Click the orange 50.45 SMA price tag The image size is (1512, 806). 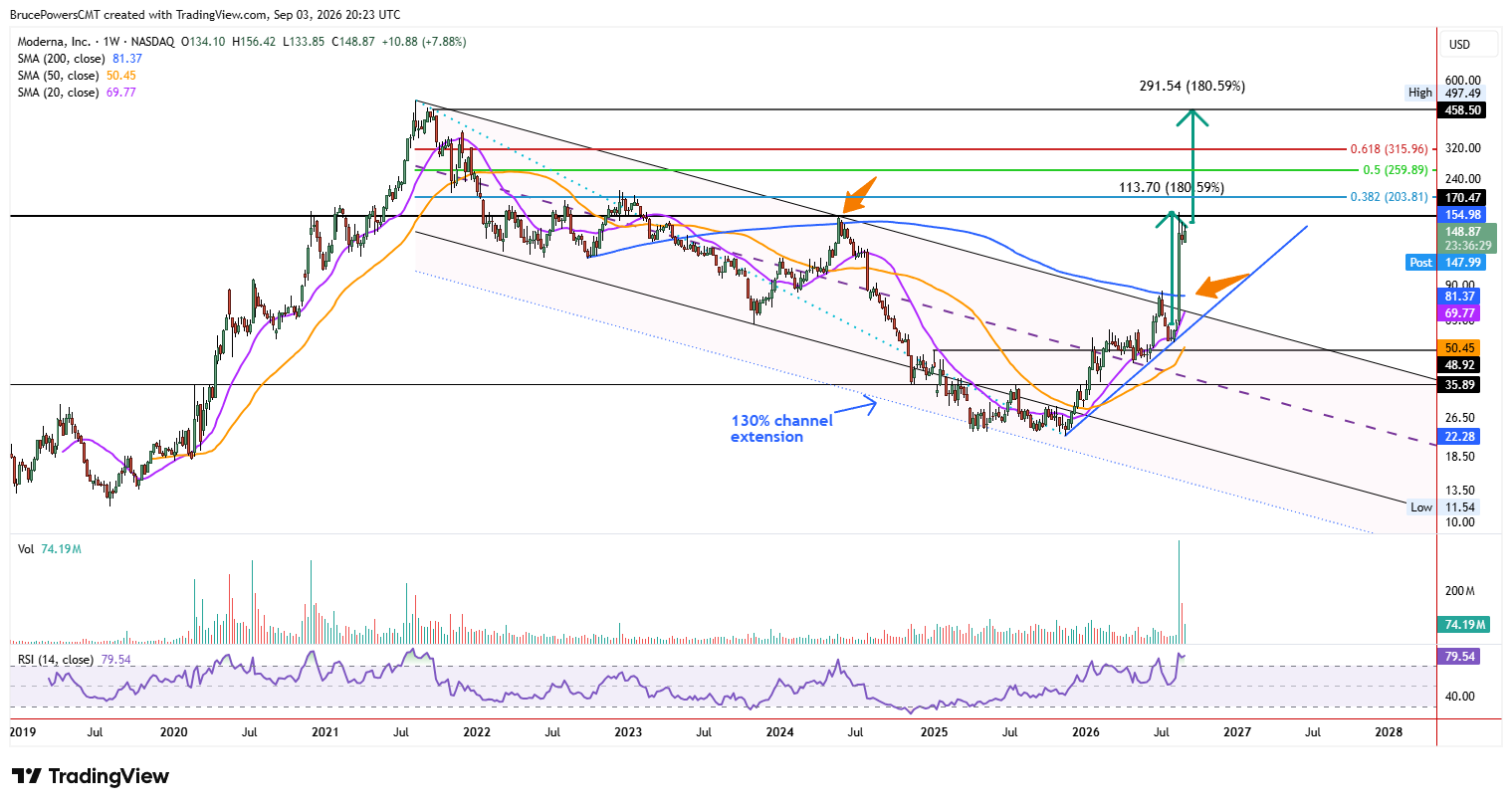(1459, 348)
